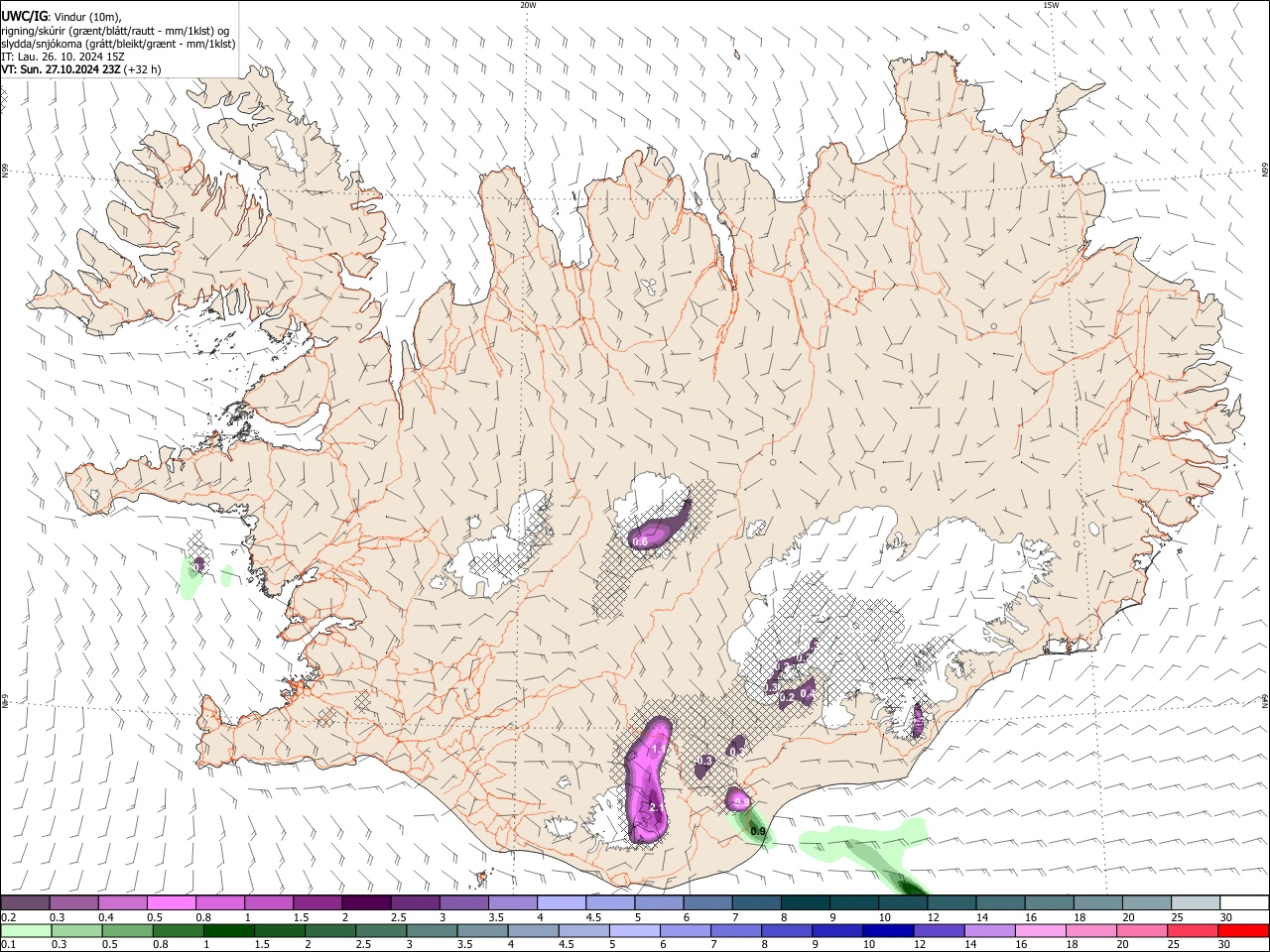Click the '2.1' snowfall value in the large magenta area
Viewport: 1270px width, 952px height.
click(655, 808)
